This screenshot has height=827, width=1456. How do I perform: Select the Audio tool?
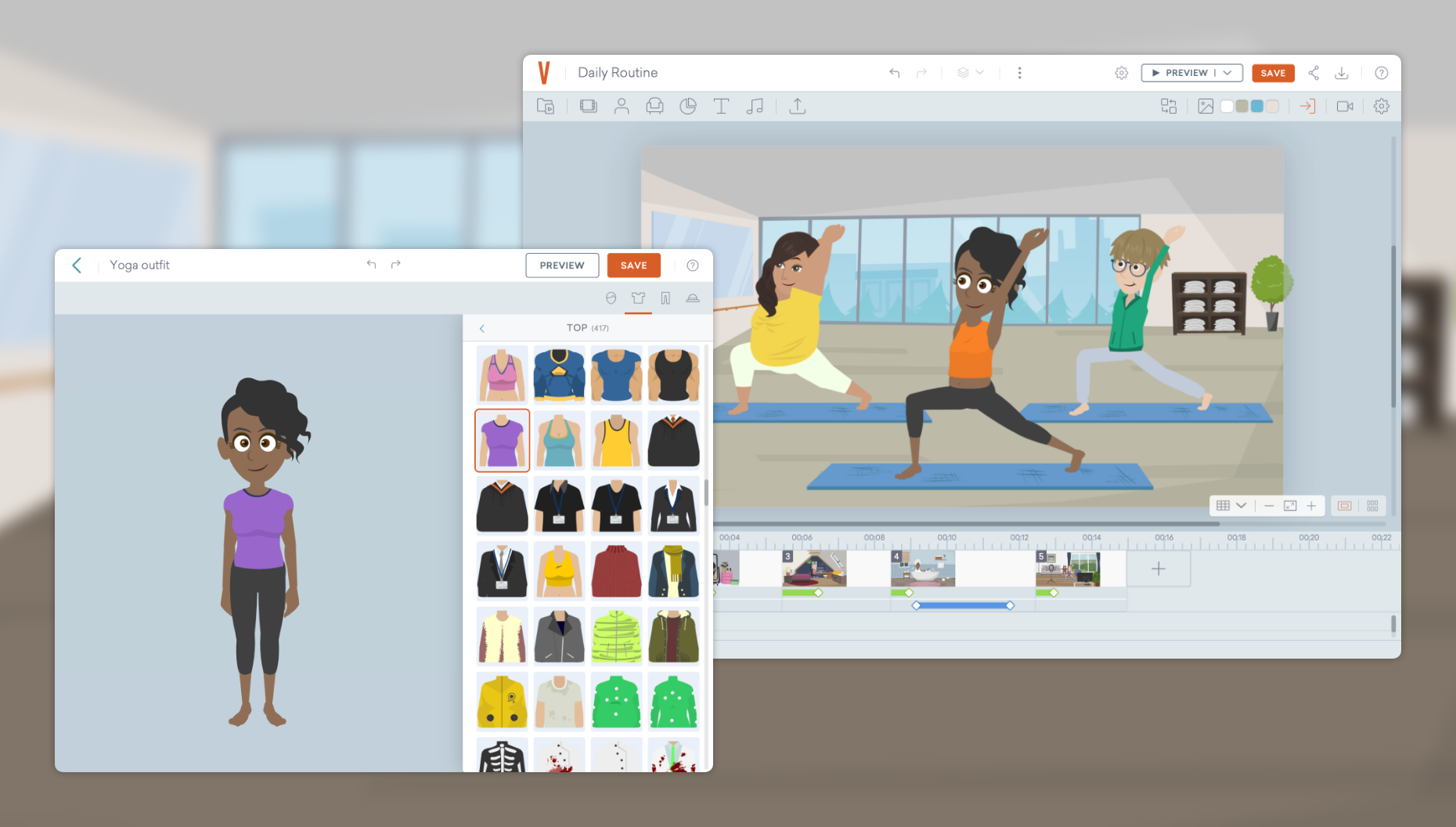(755, 106)
